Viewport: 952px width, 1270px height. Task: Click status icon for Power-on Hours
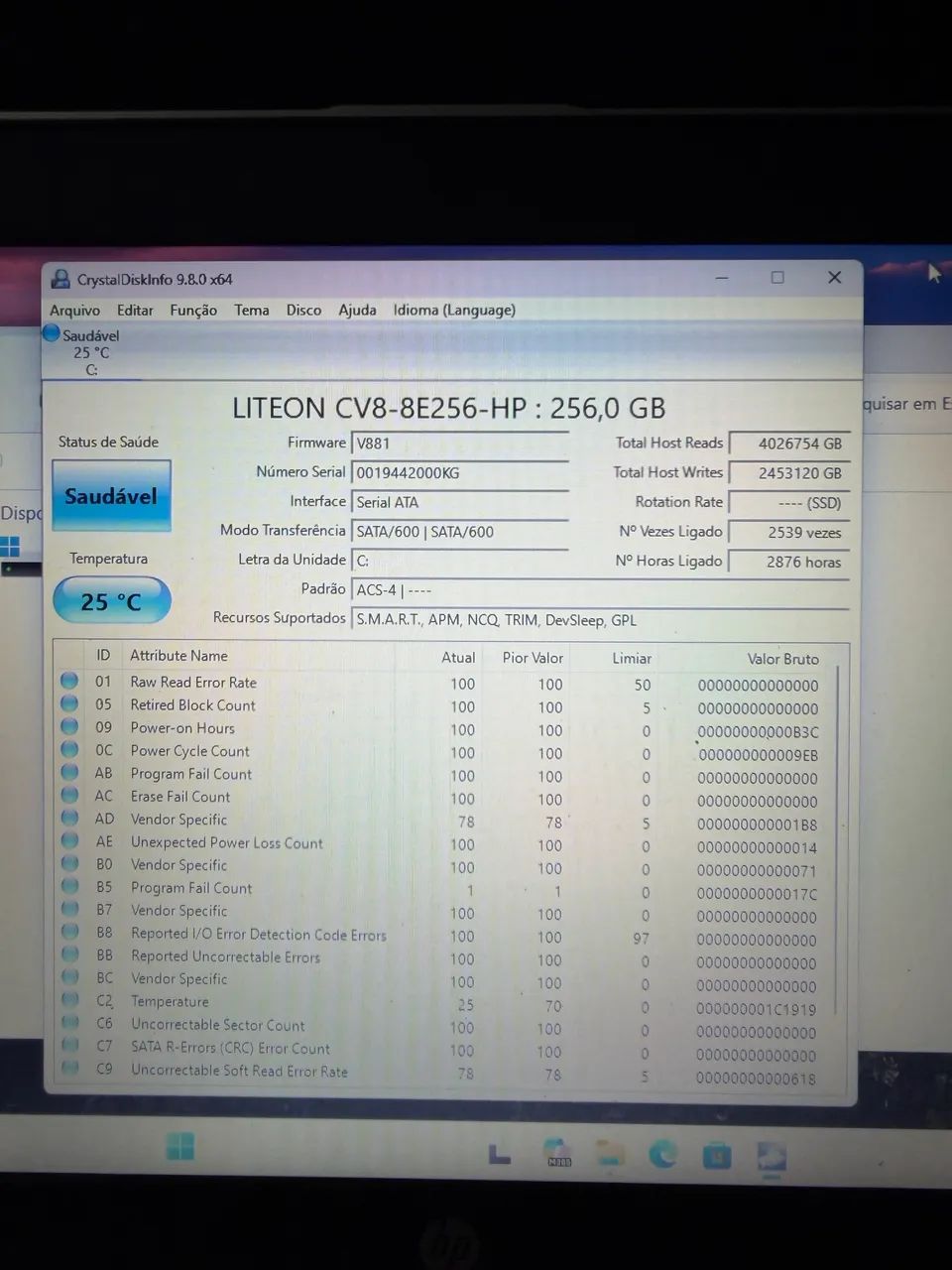click(x=69, y=726)
